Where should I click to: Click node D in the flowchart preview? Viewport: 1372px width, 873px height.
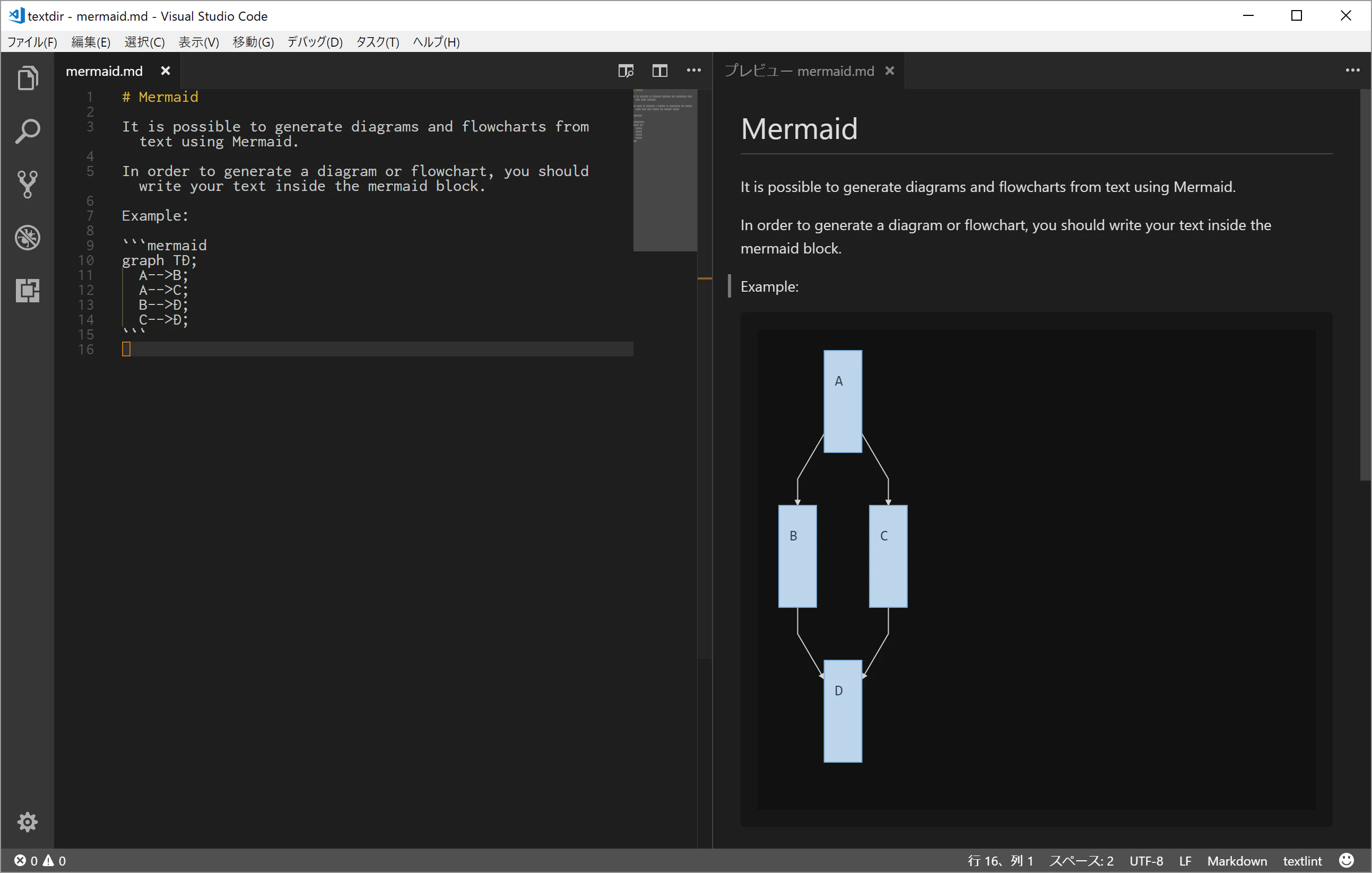click(x=843, y=711)
